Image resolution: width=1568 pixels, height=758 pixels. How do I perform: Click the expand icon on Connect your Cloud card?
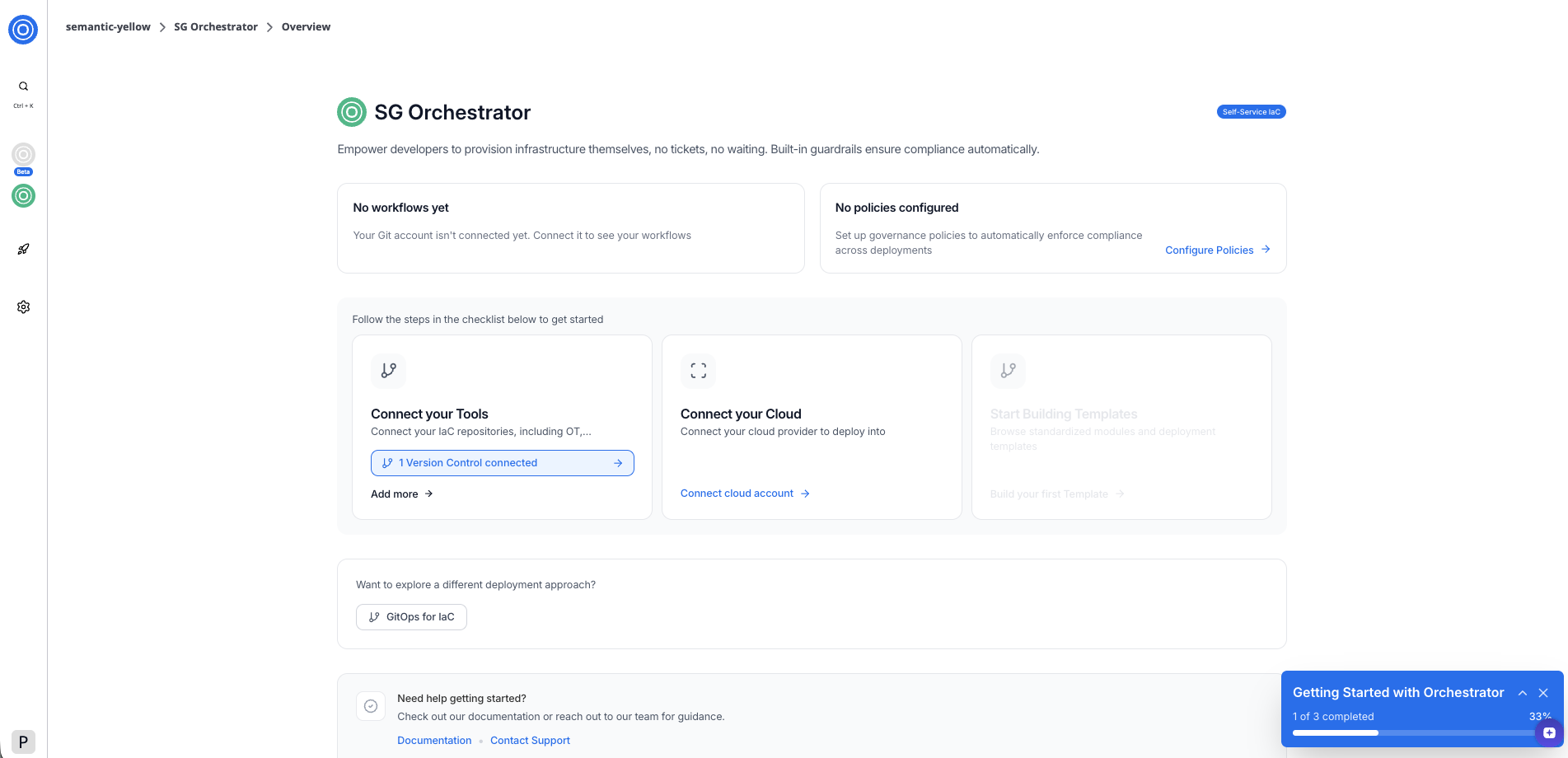[x=698, y=371]
